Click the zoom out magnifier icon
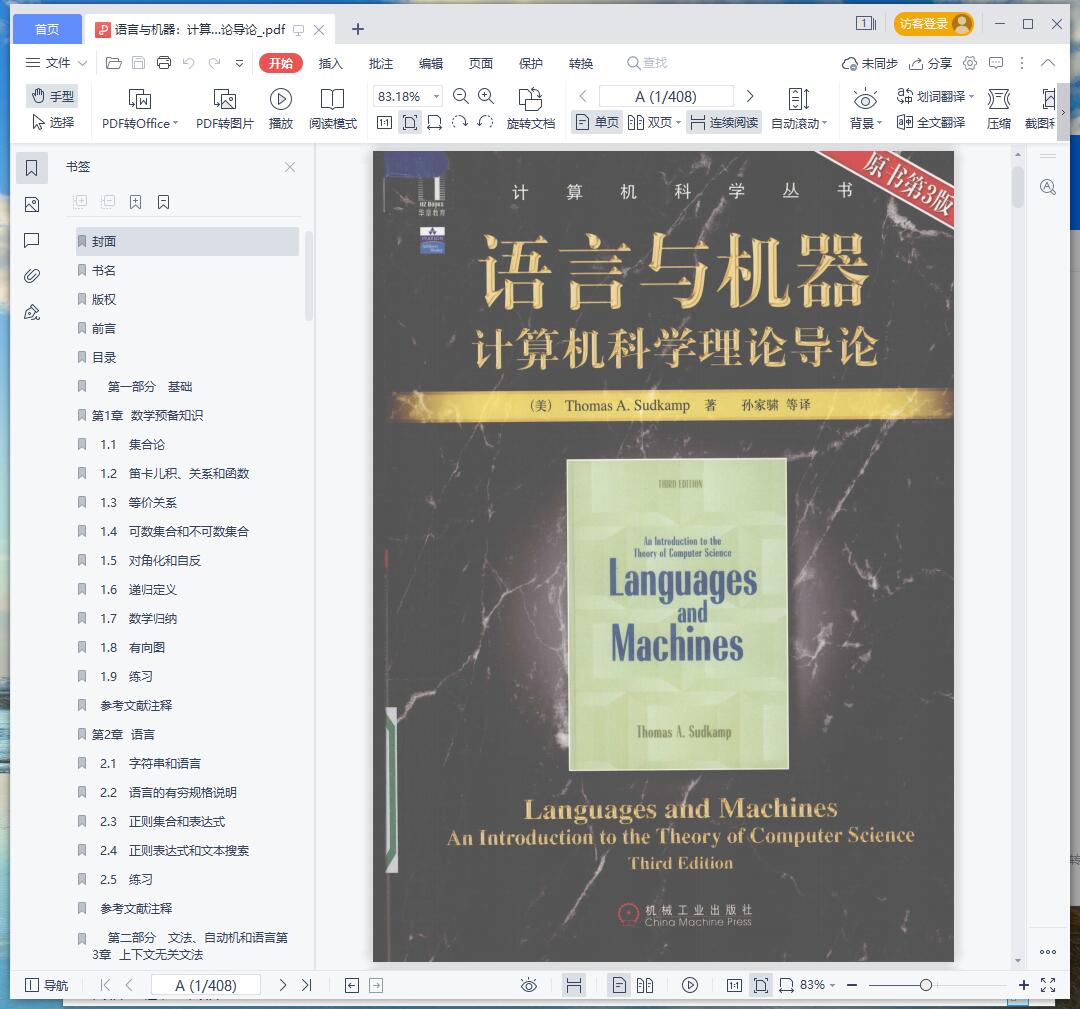This screenshot has height=1009, width=1080. pos(461,96)
